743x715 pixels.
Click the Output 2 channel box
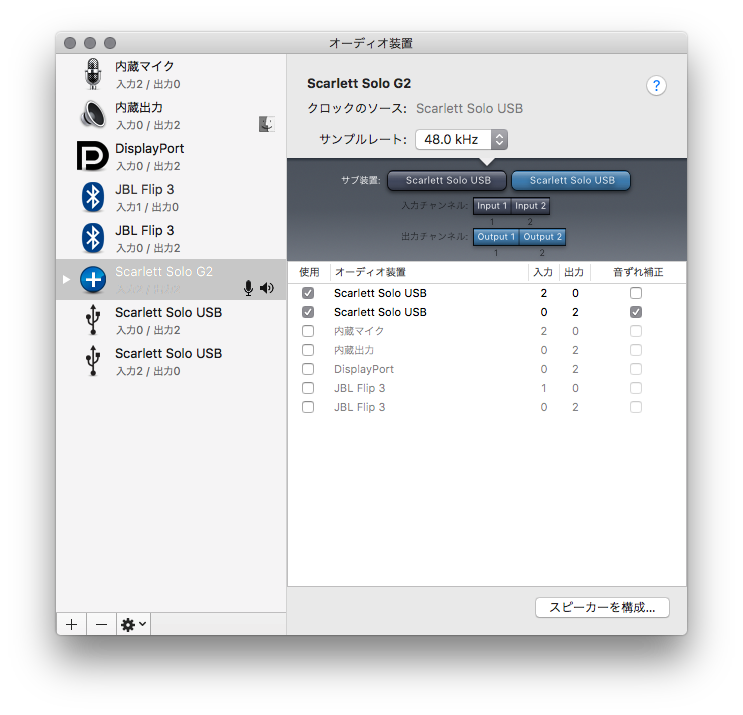(542, 237)
